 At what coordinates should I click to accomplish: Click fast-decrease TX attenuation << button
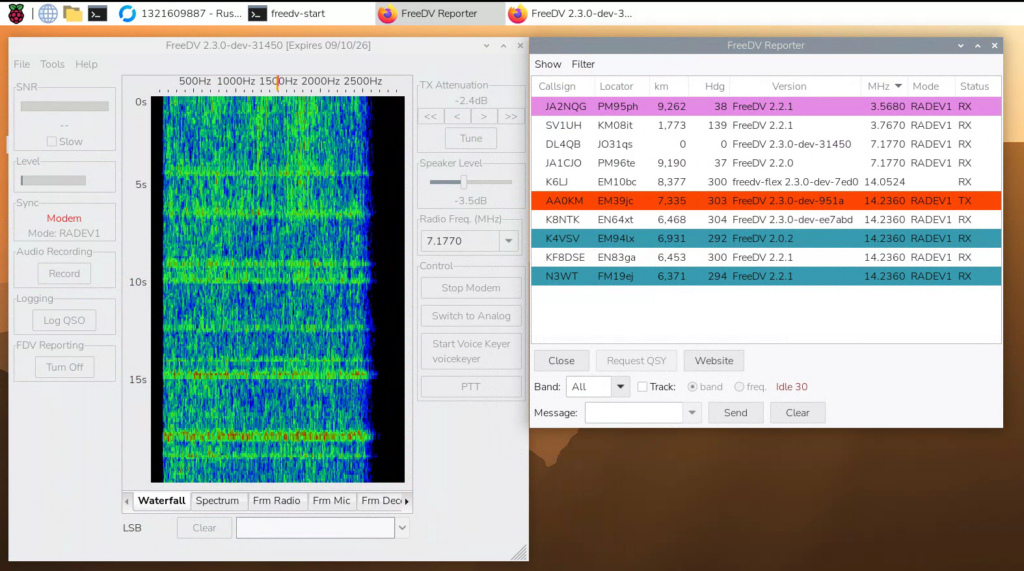pyautogui.click(x=430, y=116)
